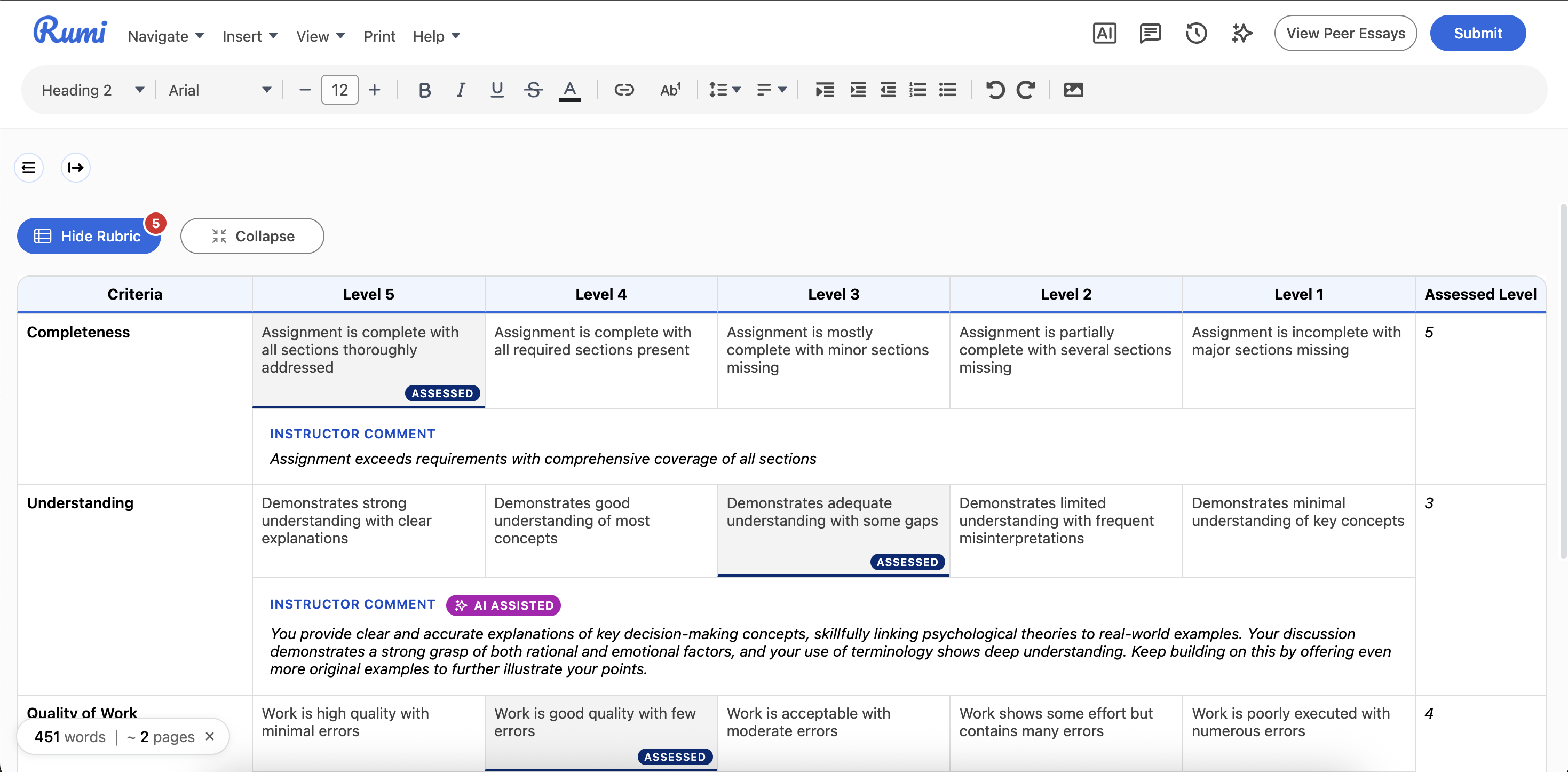
Task: Click View Peer Essays button
Action: pos(1345,34)
